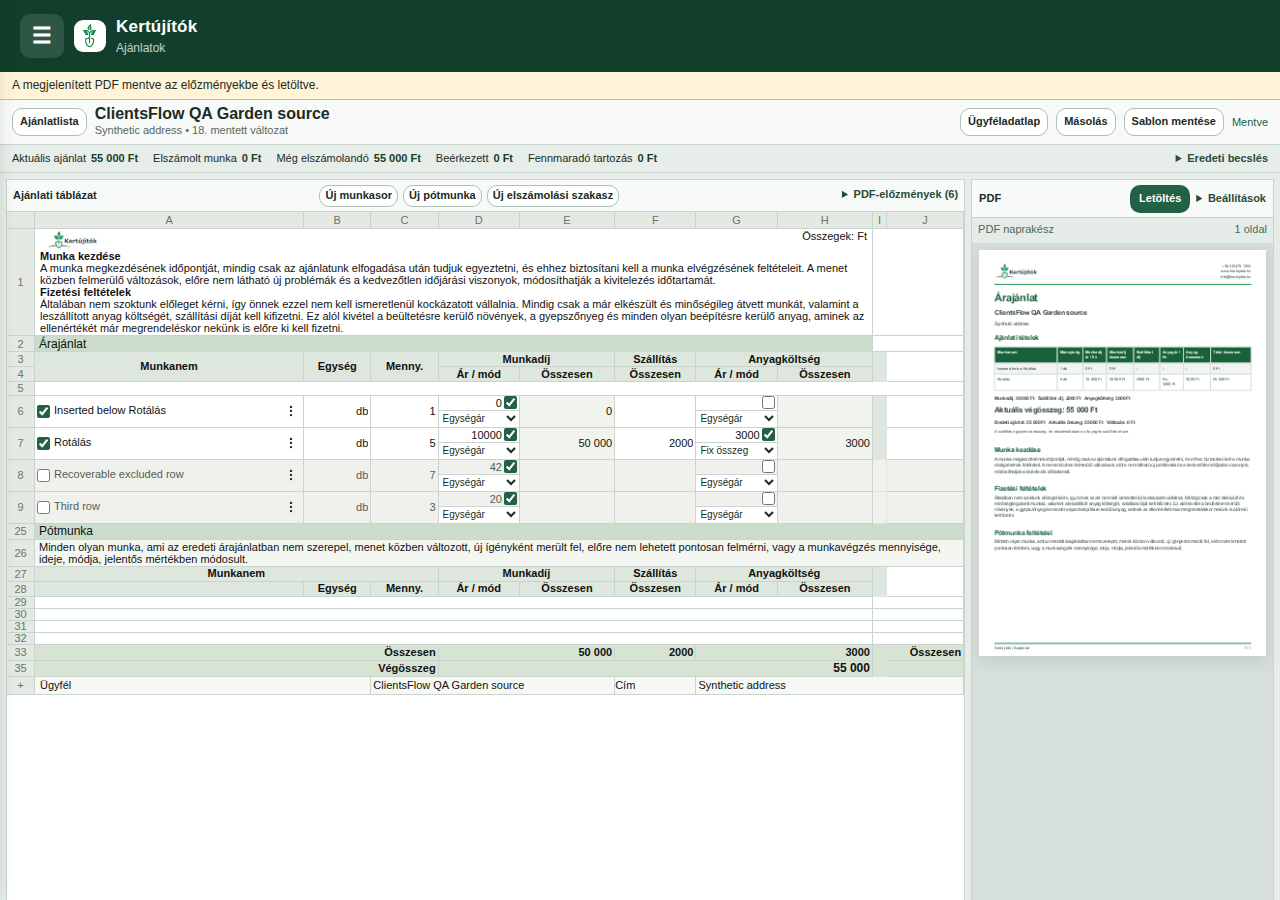Open the hamburger main menu
The image size is (1280, 900).
coord(42,36)
